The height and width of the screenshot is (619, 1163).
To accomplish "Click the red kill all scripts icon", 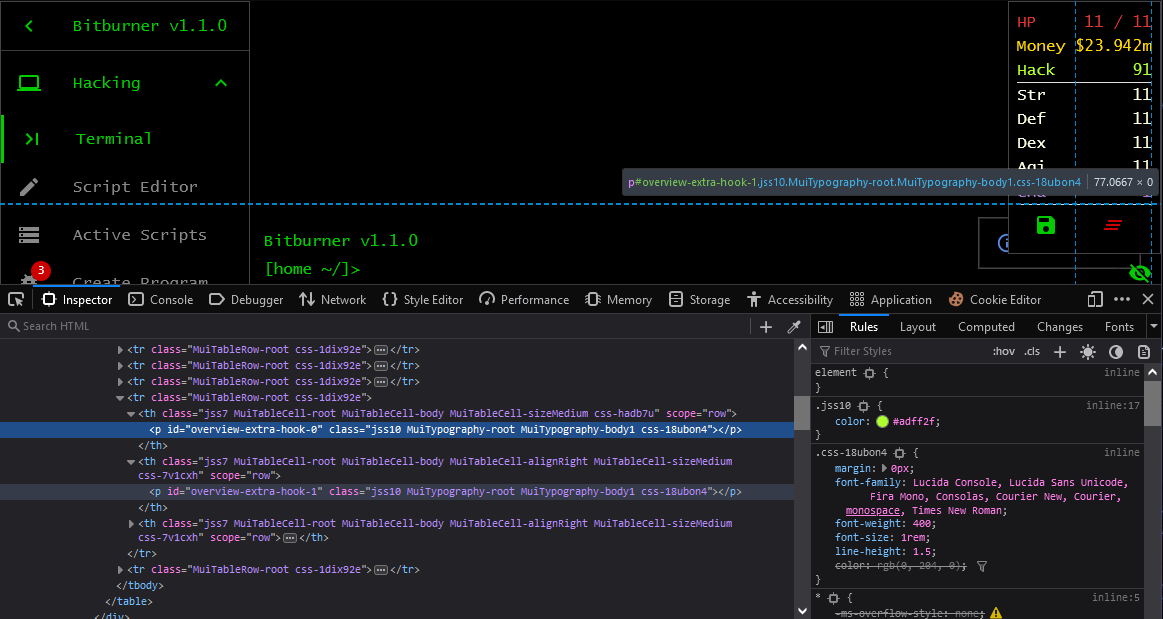I will 1112,225.
